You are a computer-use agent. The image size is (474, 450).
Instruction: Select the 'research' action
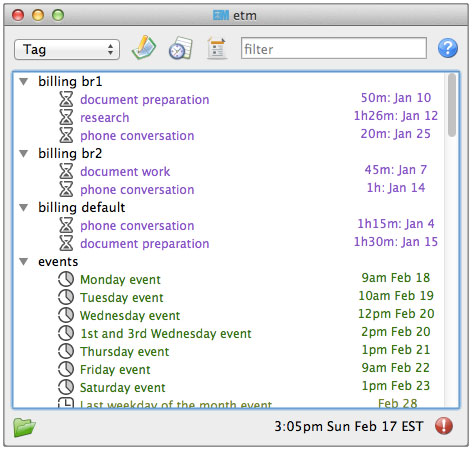tap(105, 118)
